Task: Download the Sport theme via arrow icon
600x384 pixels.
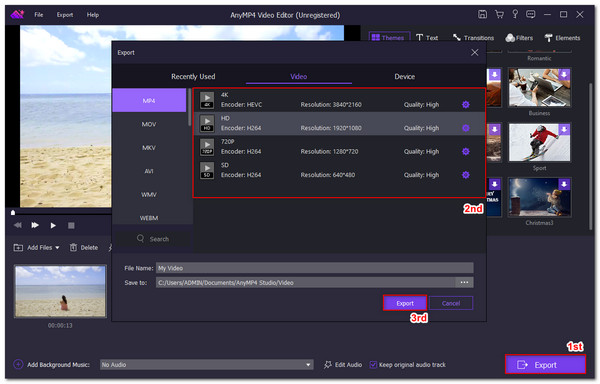Action: (564, 129)
